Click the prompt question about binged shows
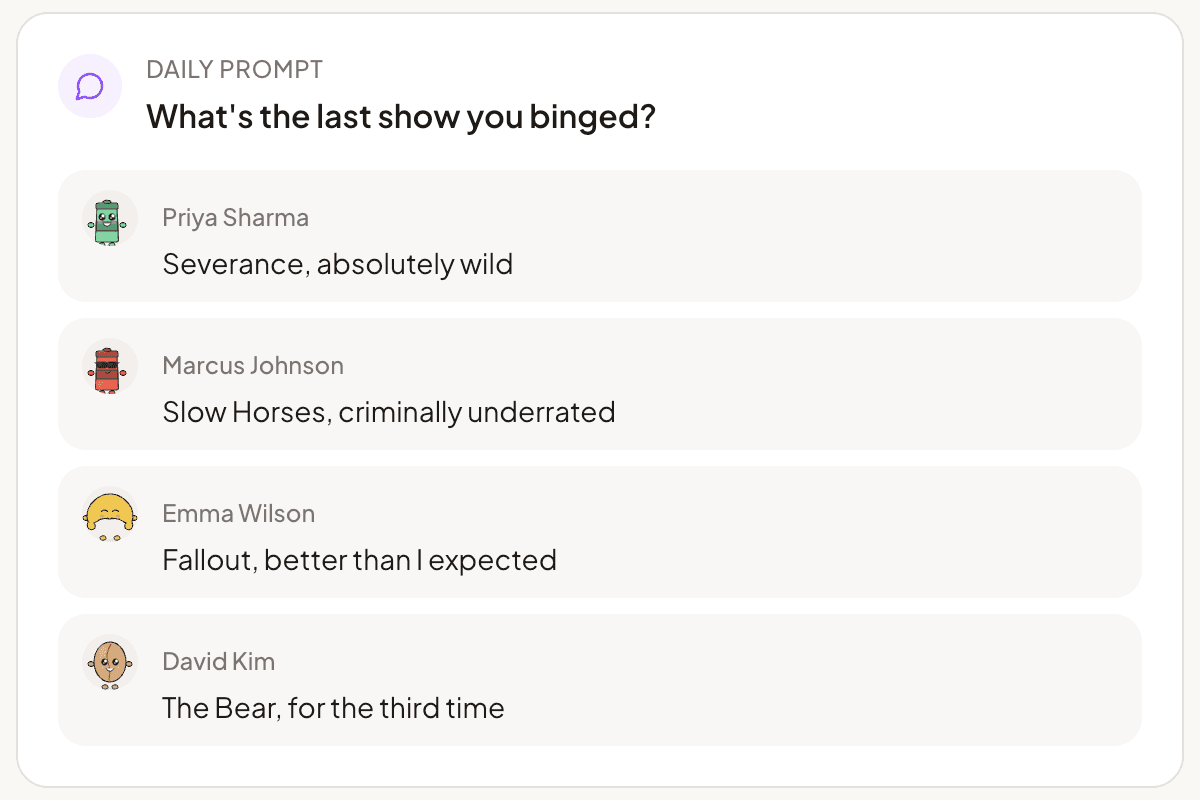 tap(401, 117)
